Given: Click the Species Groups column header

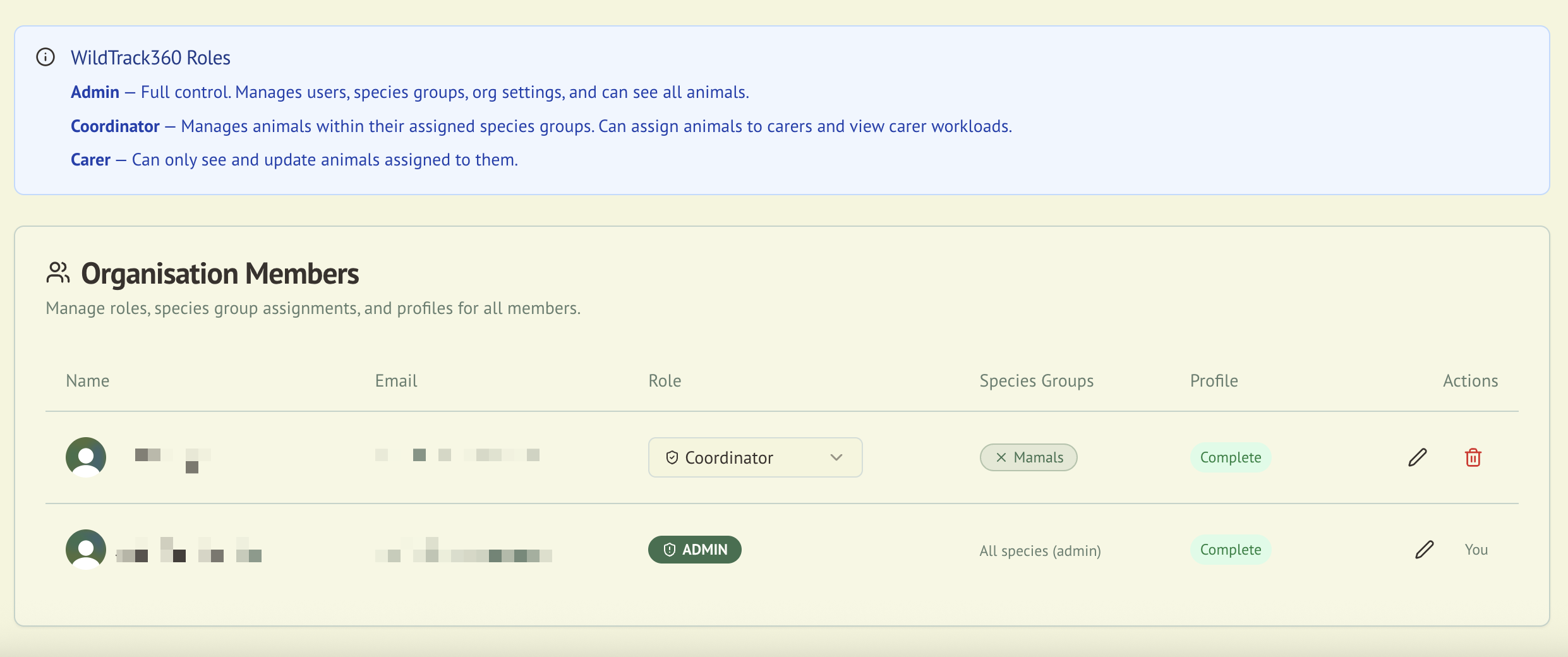Looking at the screenshot, I should click(1036, 381).
